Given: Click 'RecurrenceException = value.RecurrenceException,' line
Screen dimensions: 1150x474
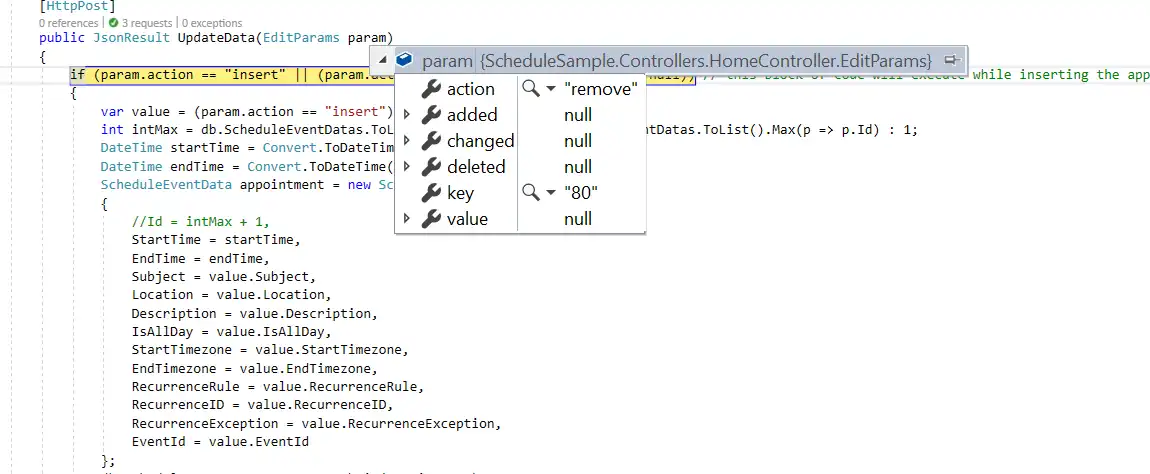Looking at the screenshot, I should (x=317, y=423).
